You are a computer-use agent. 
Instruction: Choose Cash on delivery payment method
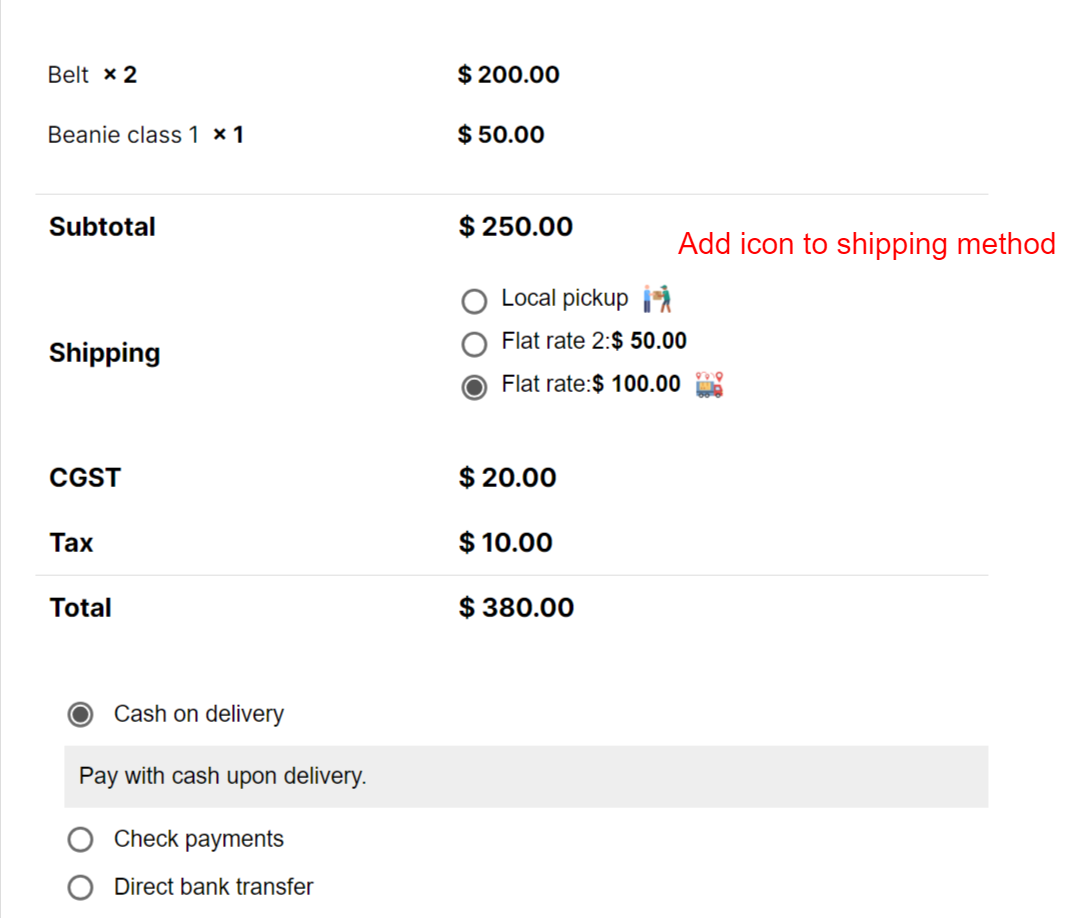tap(80, 714)
